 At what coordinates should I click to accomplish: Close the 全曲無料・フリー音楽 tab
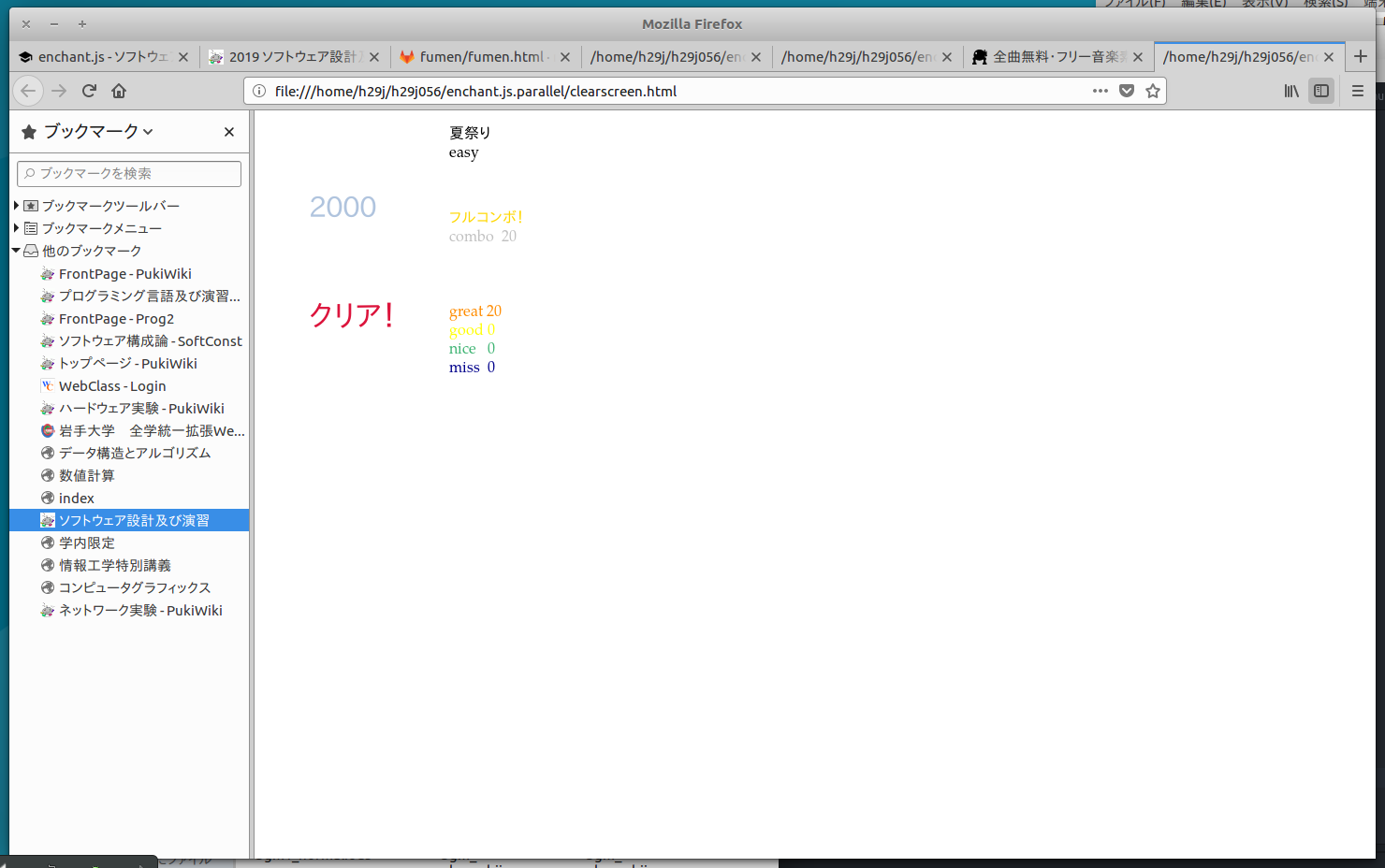point(1138,57)
